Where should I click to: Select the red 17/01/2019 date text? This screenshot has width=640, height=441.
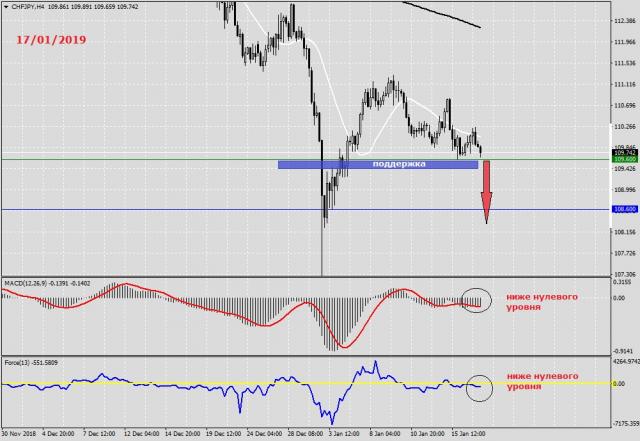50,40
